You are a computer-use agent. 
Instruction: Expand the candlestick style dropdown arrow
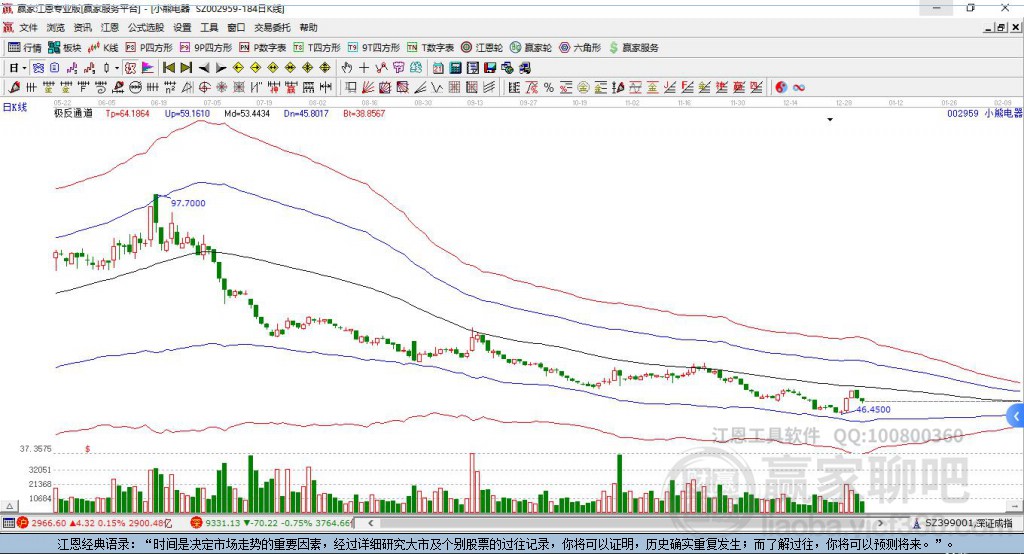[117, 68]
